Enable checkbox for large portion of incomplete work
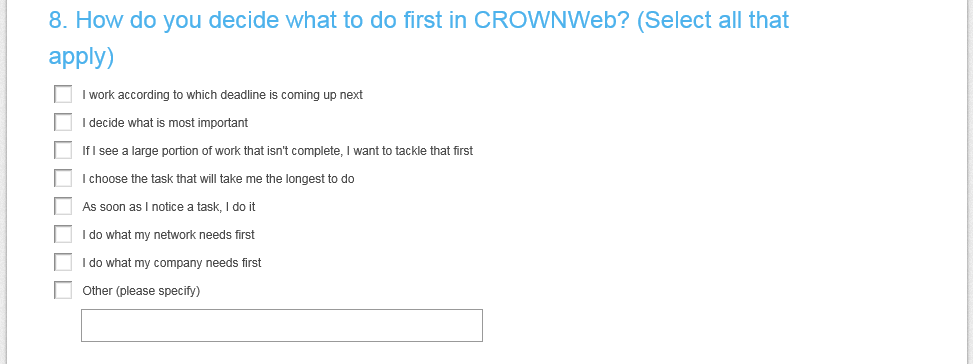This screenshot has height=364, width=973. coord(63,150)
